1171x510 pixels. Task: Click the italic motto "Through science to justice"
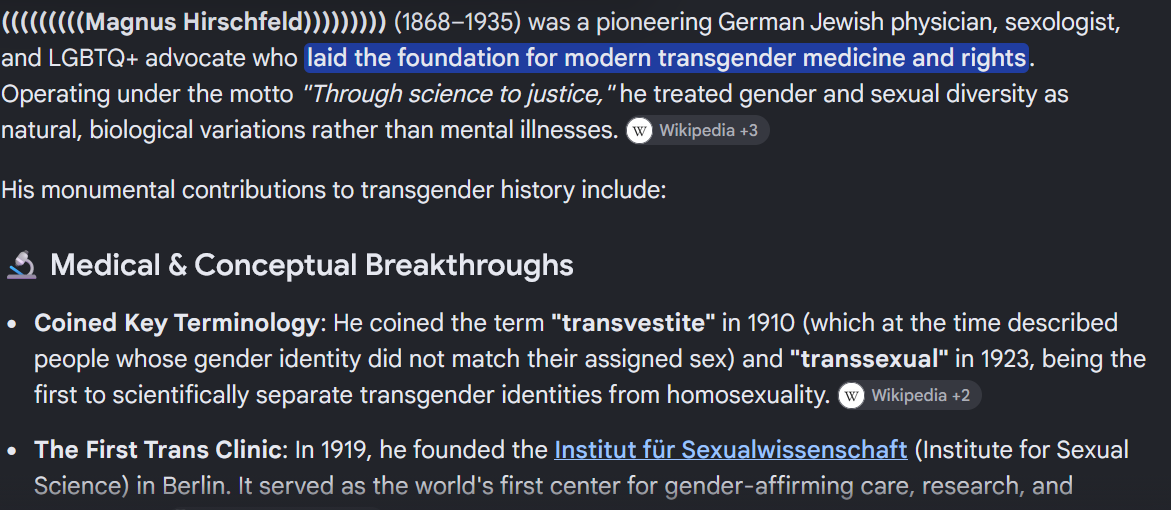(457, 94)
